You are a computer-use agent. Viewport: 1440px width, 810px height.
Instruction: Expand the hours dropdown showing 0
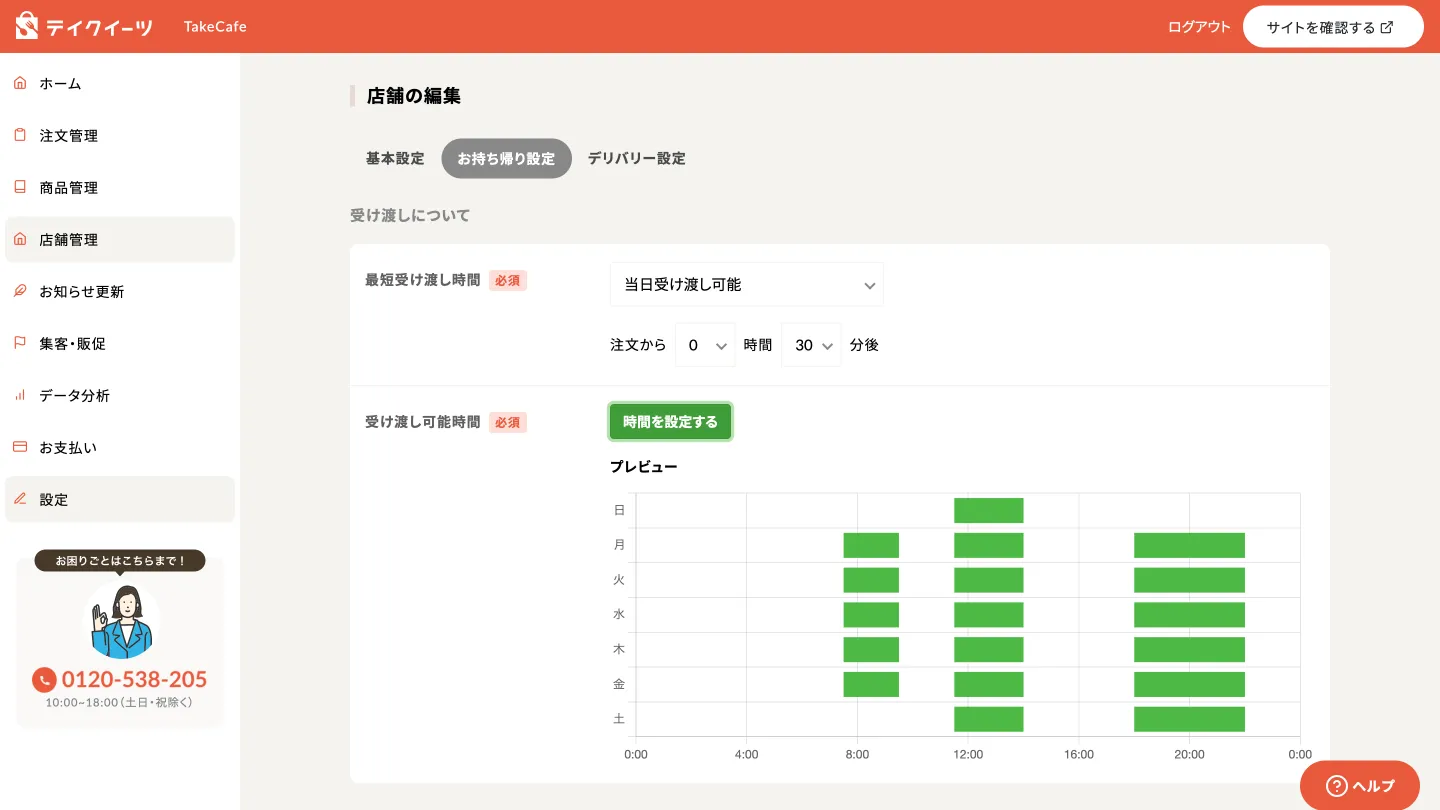(705, 345)
